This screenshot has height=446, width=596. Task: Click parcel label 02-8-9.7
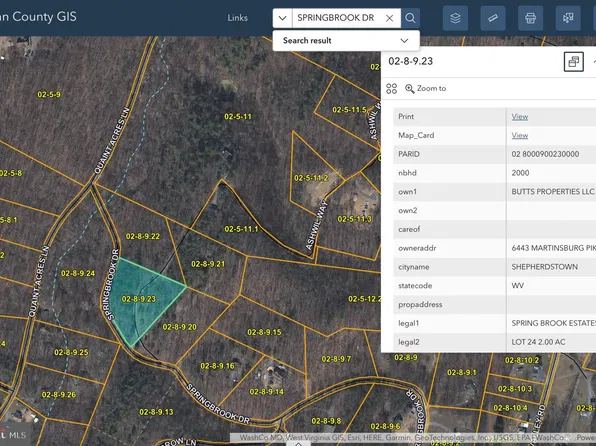coord(336,359)
